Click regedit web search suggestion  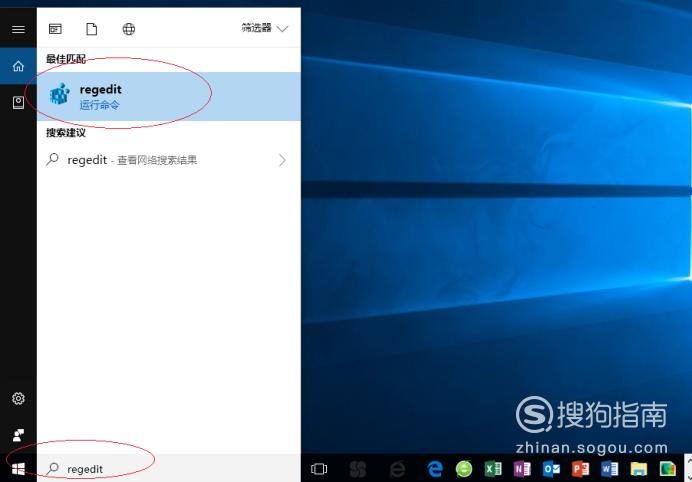(169, 160)
